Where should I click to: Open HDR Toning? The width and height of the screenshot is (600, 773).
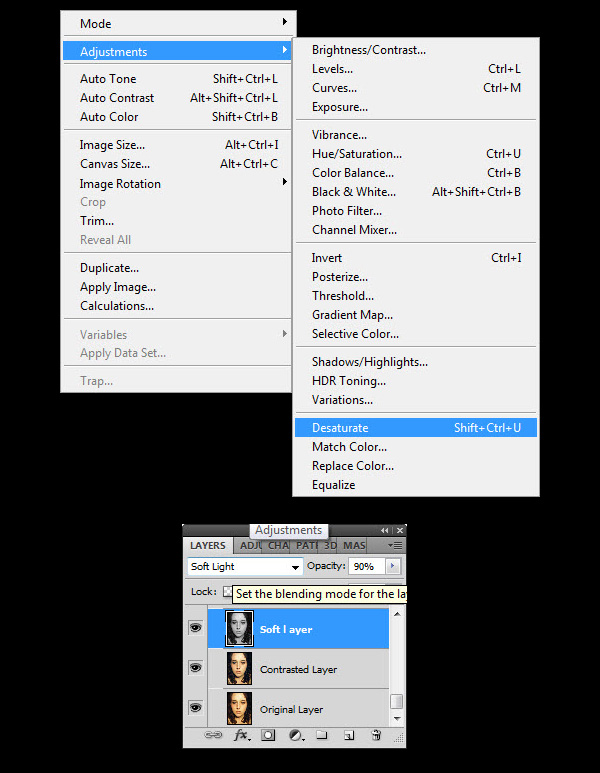click(x=416, y=381)
